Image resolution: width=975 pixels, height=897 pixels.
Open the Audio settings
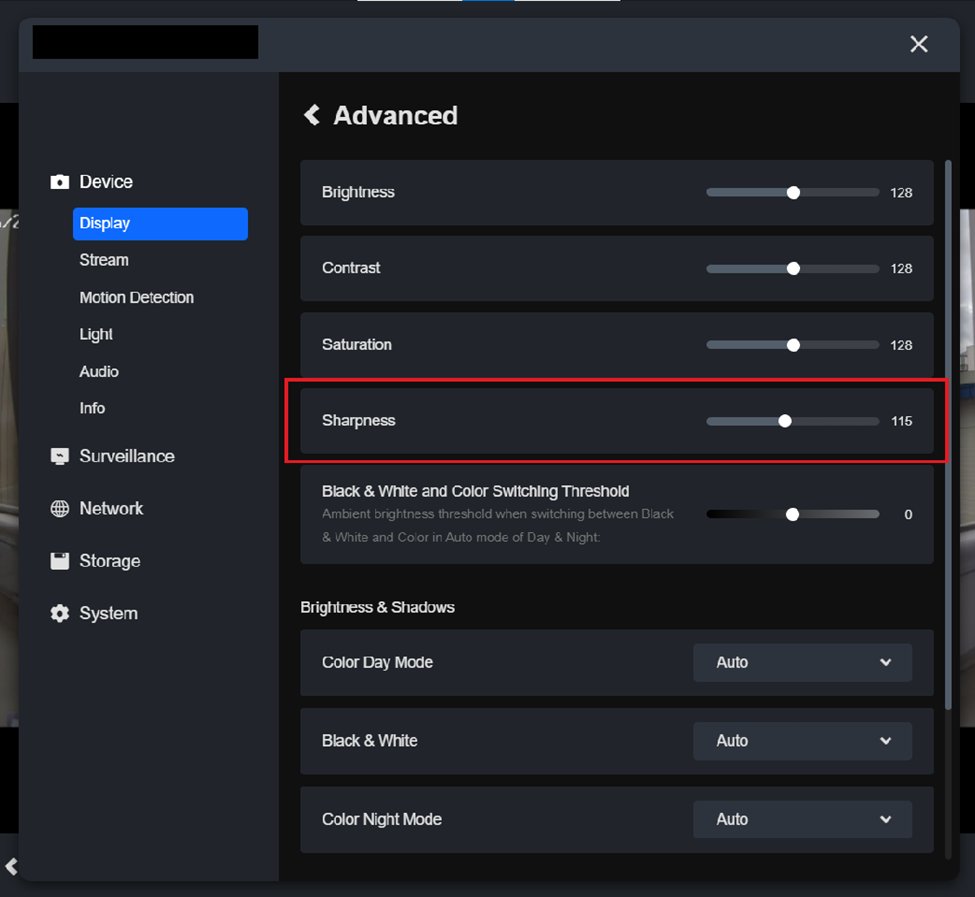coord(99,371)
